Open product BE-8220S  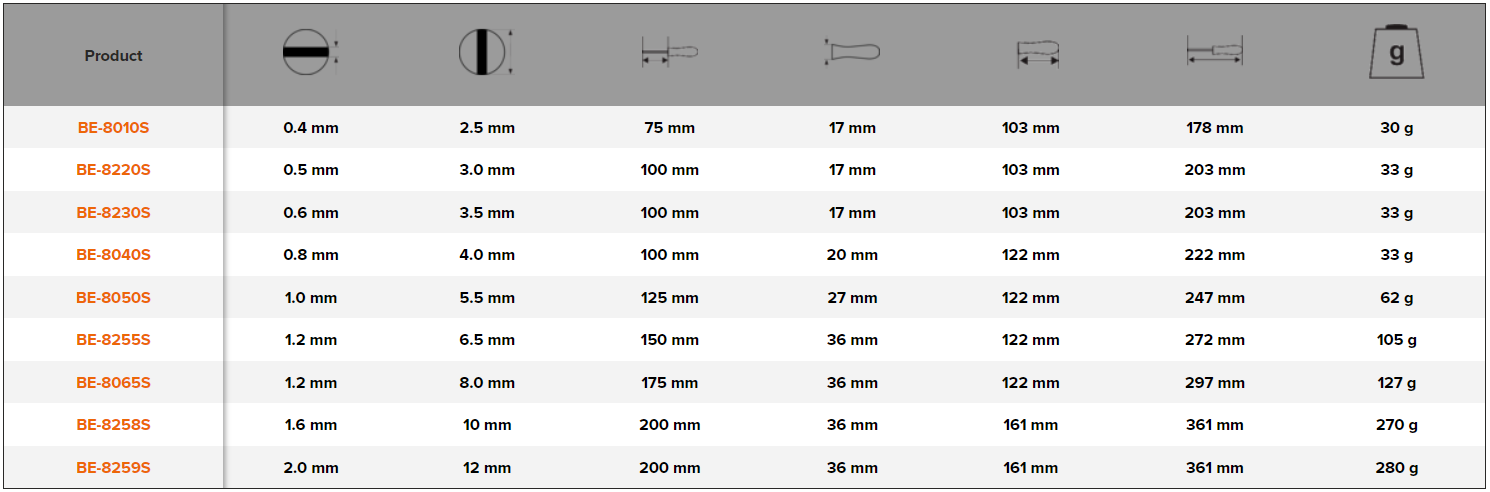[113, 170]
